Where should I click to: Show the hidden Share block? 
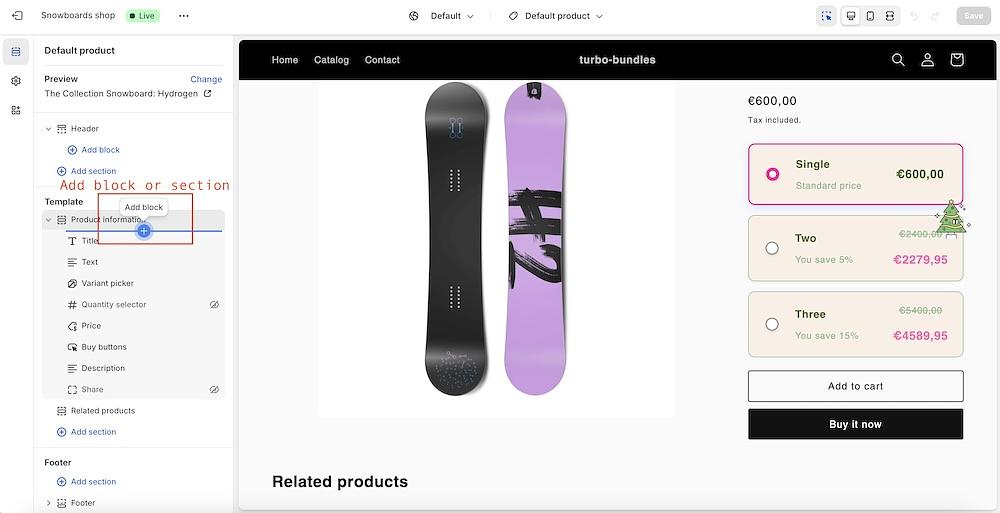point(214,390)
